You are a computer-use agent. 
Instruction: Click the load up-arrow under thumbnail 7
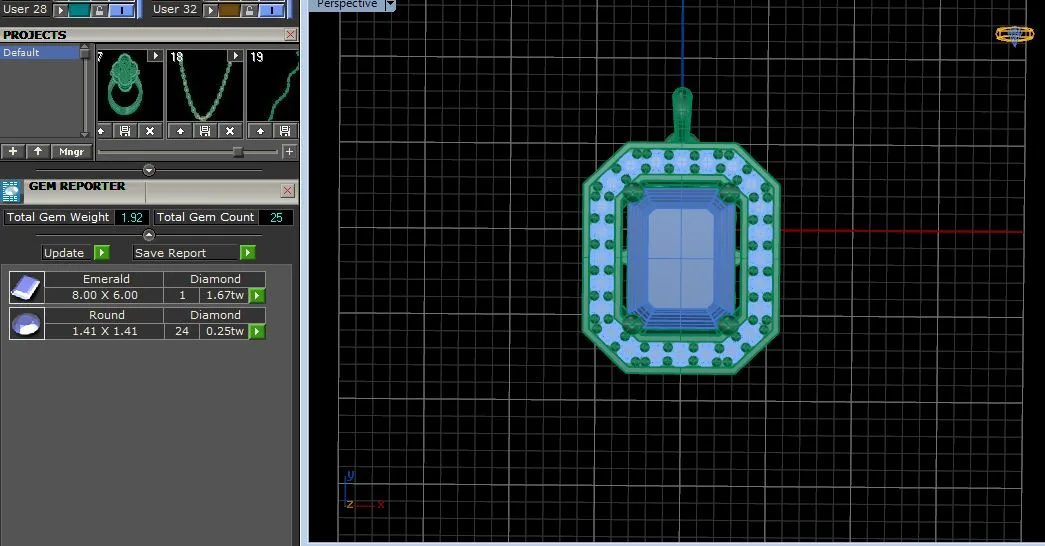[101, 131]
